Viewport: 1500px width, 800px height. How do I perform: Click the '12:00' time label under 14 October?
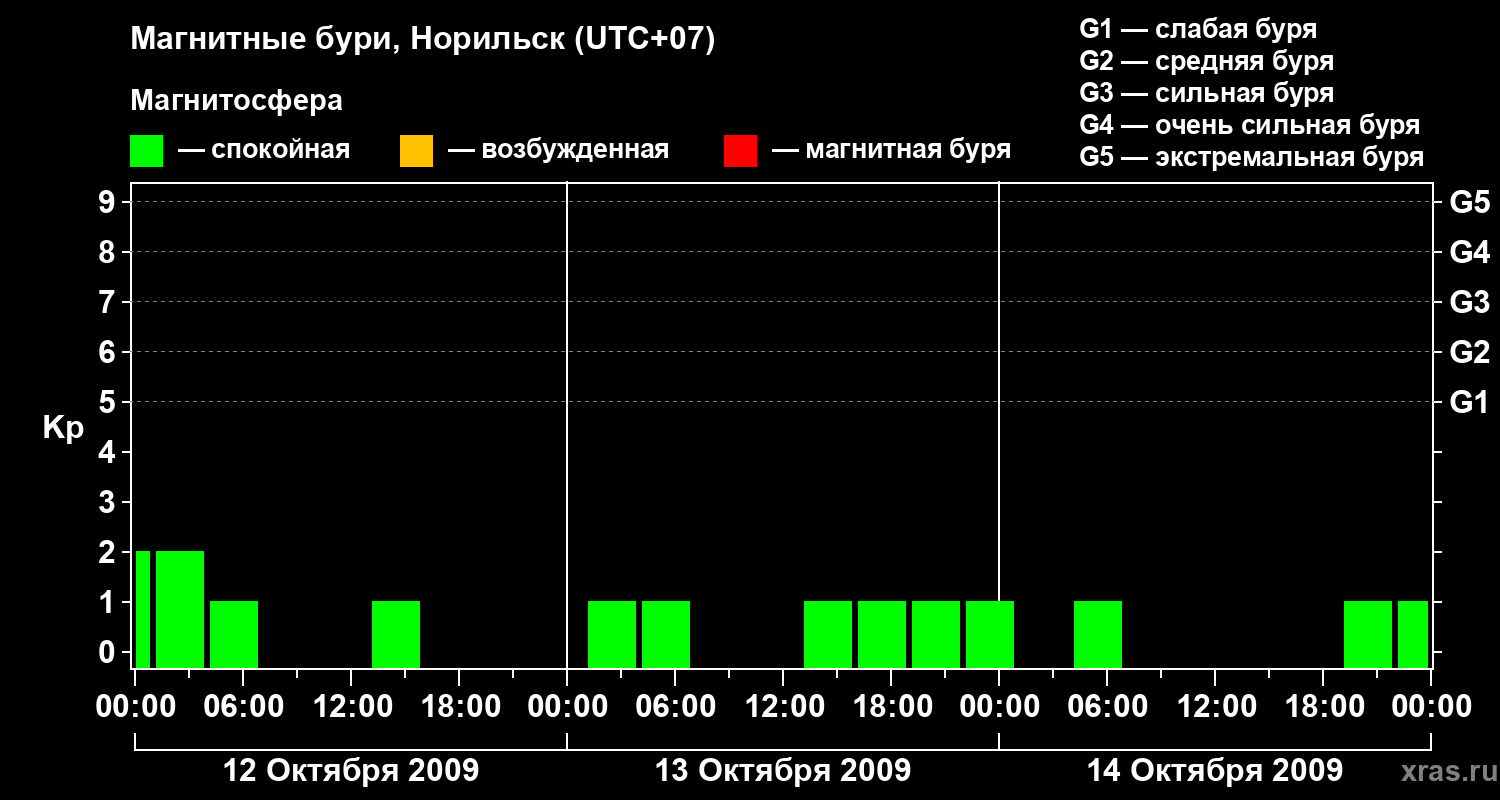click(1215, 707)
